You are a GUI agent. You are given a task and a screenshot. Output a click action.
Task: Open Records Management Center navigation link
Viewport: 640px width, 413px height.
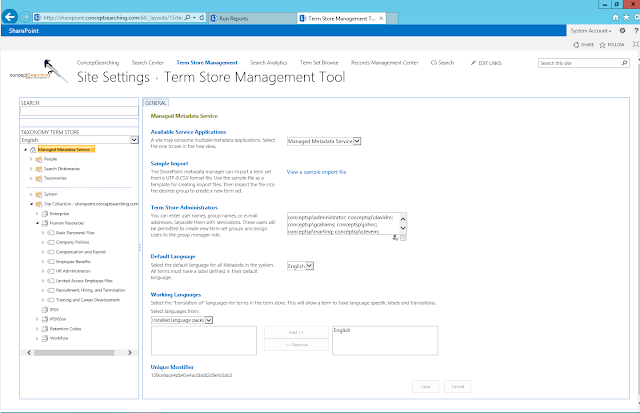(384, 63)
